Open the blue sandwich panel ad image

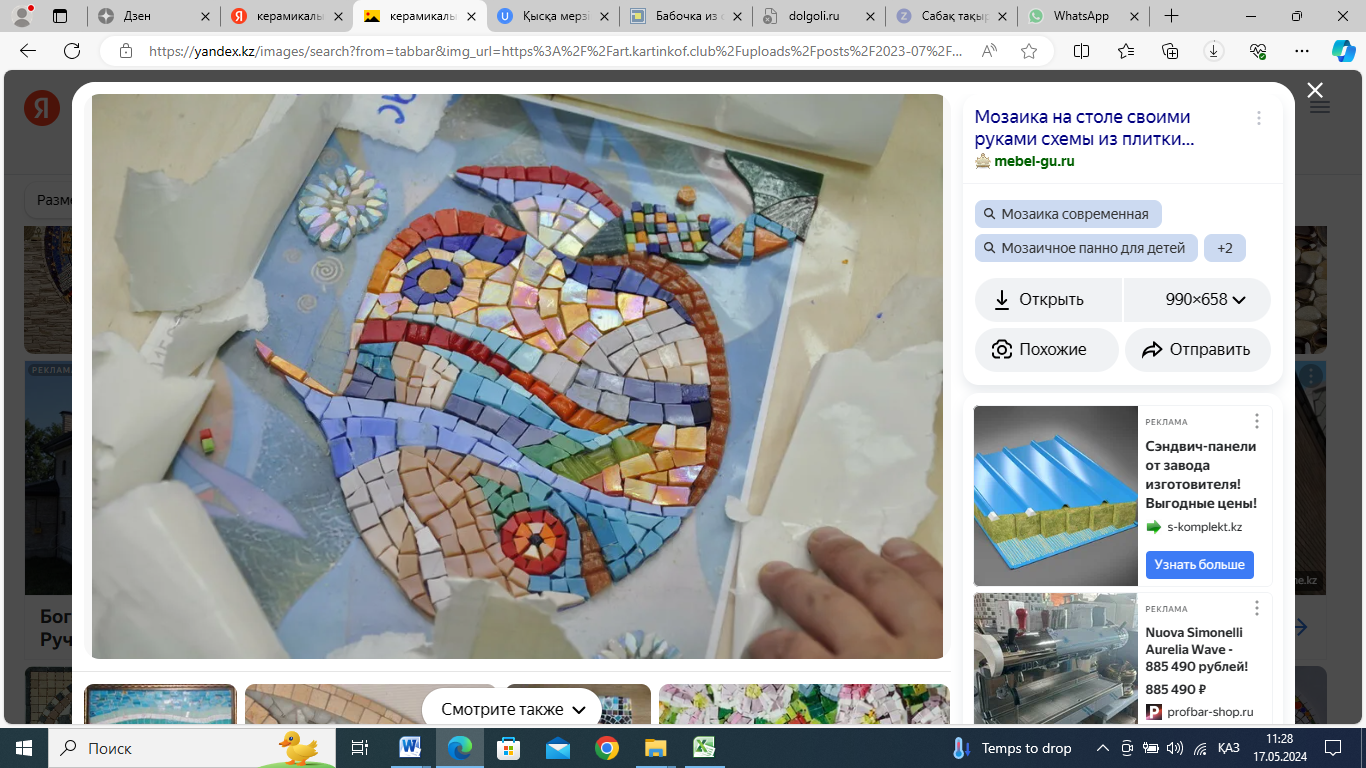tap(1056, 495)
